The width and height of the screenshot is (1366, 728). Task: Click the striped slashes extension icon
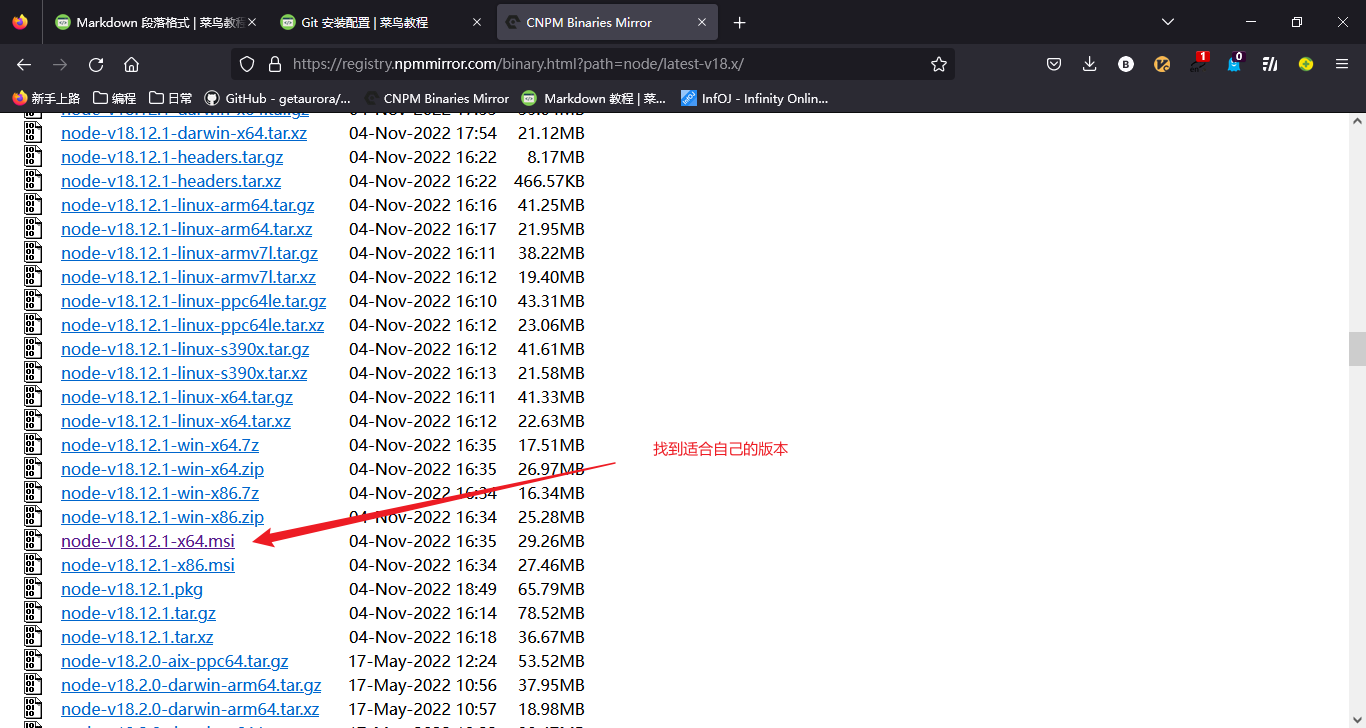pos(1270,64)
